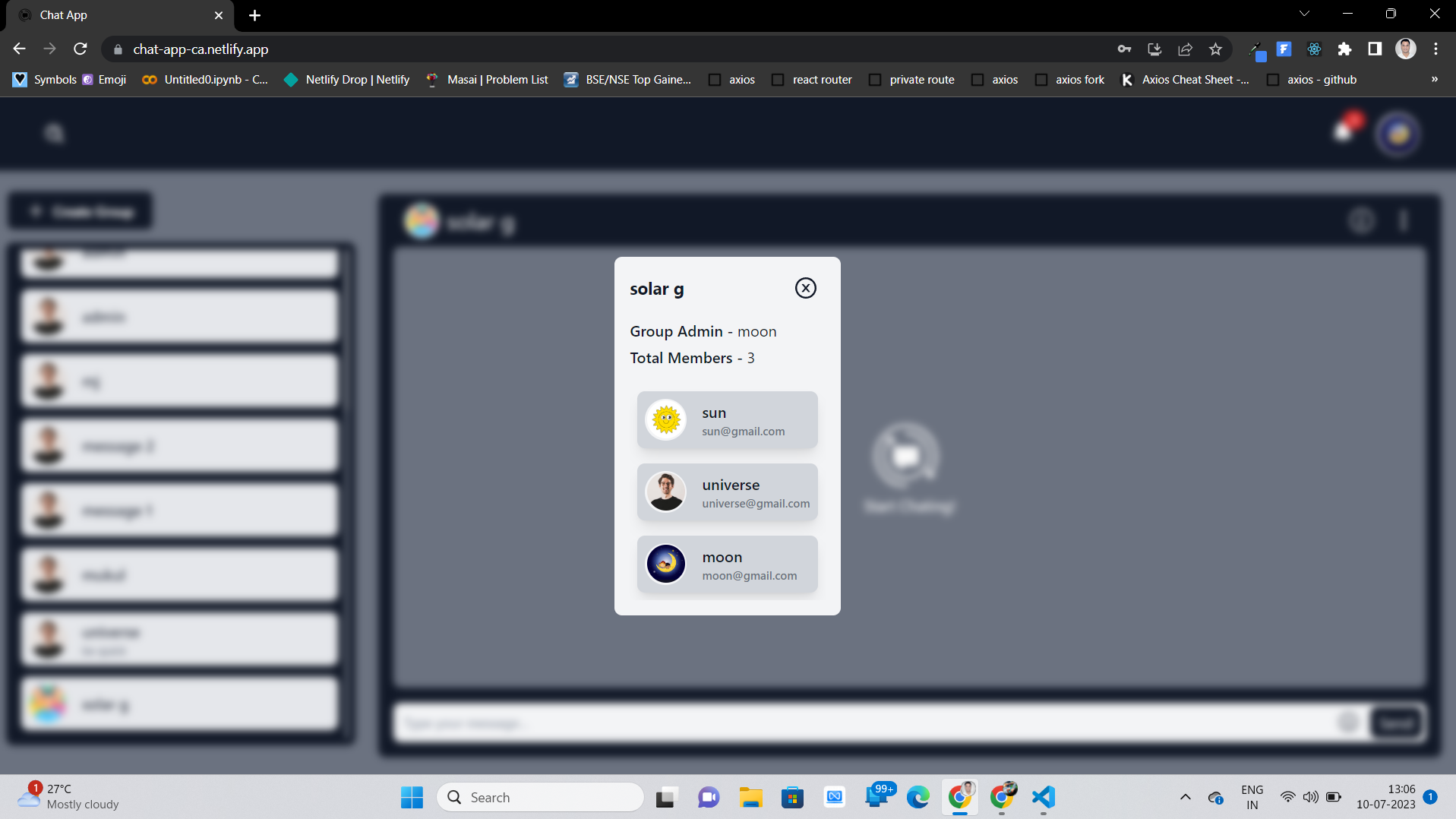Open the Chat app on taskbar
Screen dimensions: 1456x819
click(x=709, y=797)
